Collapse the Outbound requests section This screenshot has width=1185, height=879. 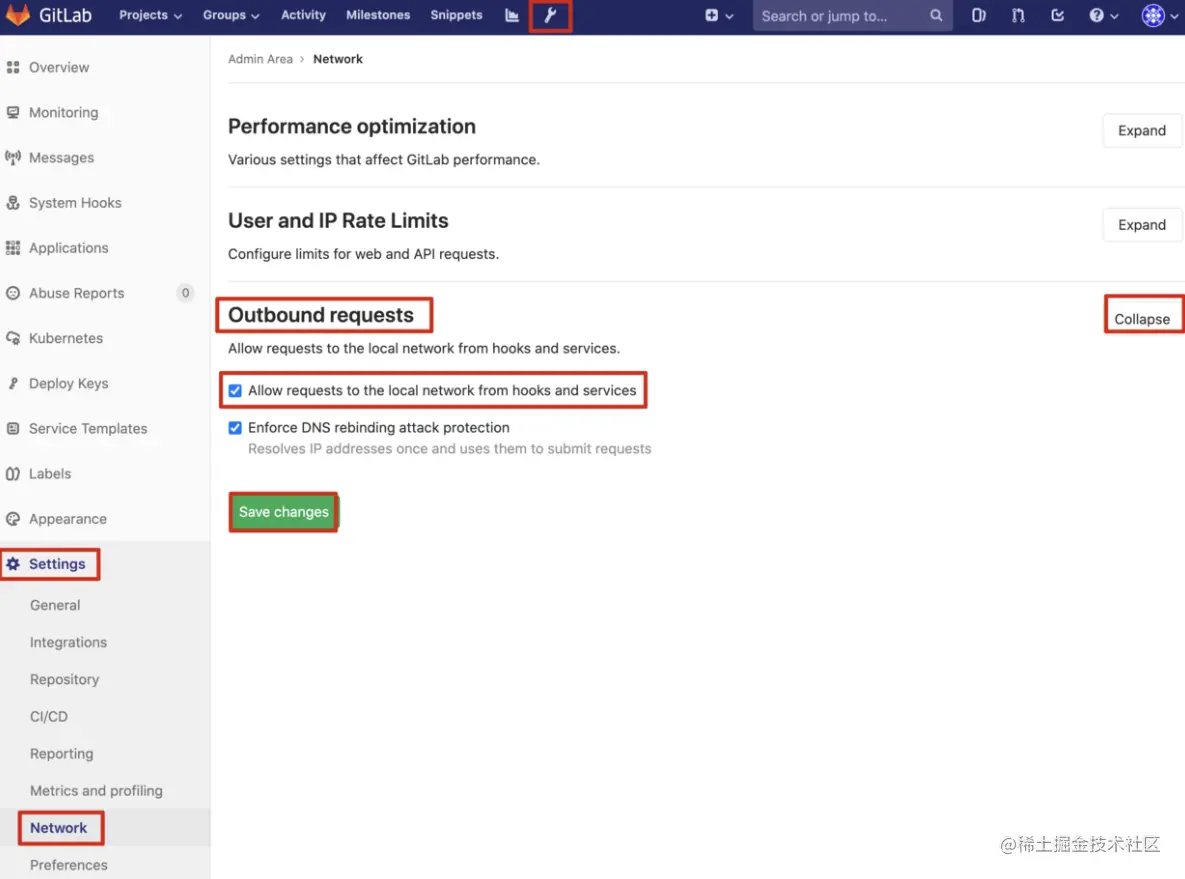click(1142, 319)
